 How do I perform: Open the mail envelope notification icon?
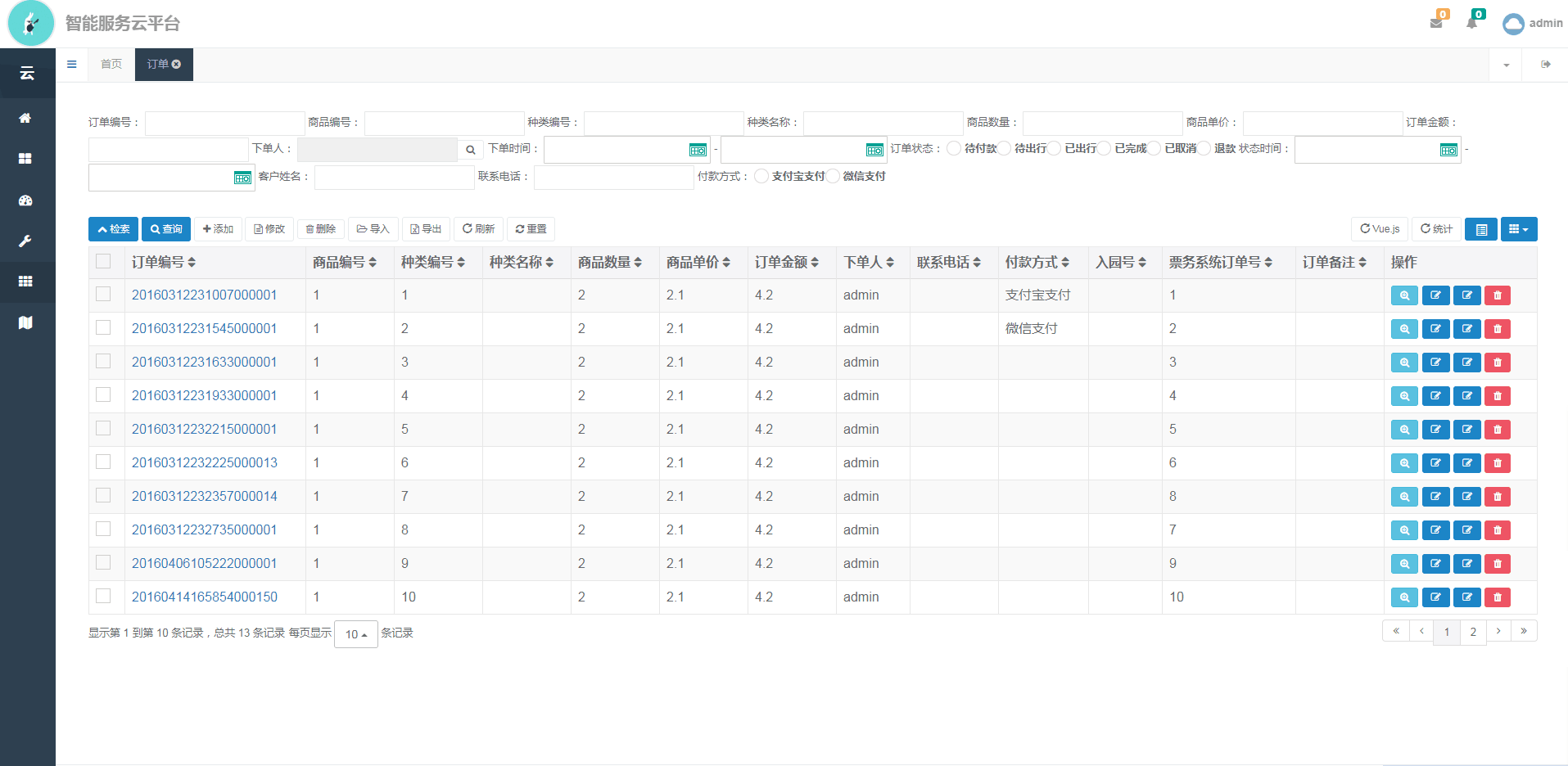pyautogui.click(x=1436, y=23)
